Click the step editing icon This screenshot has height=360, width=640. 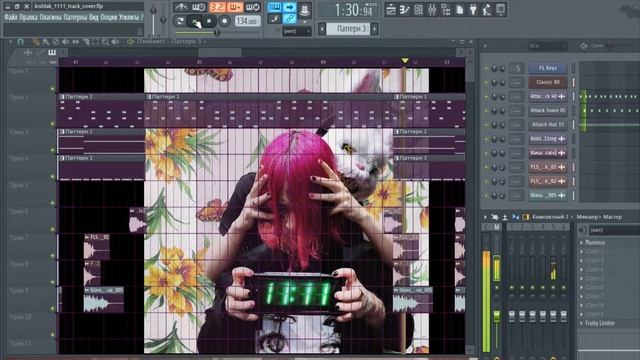pyautogui.click(x=274, y=18)
